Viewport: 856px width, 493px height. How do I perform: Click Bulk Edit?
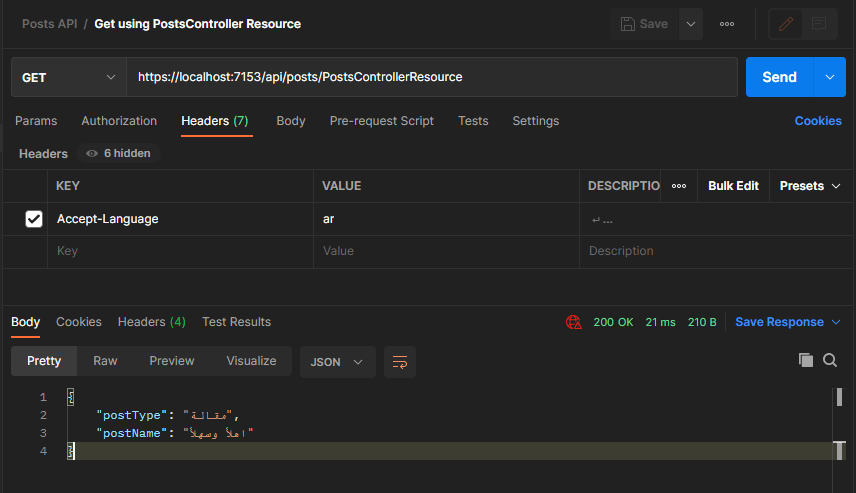click(733, 186)
